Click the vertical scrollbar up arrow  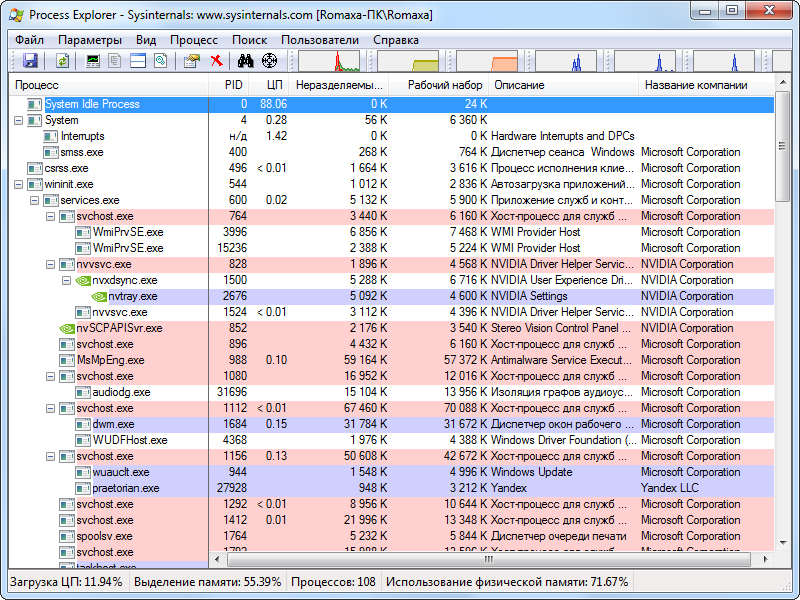[783, 82]
